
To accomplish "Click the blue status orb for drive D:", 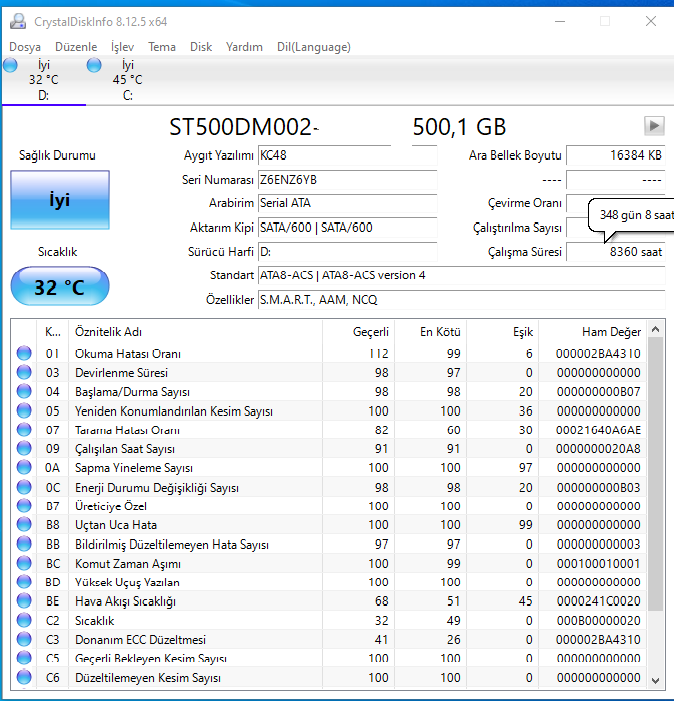I will point(10,65).
